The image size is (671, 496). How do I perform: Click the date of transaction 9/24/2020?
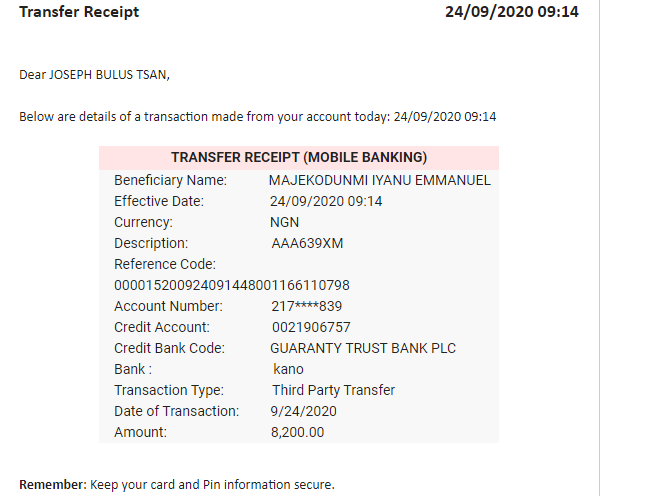pyautogui.click(x=303, y=411)
